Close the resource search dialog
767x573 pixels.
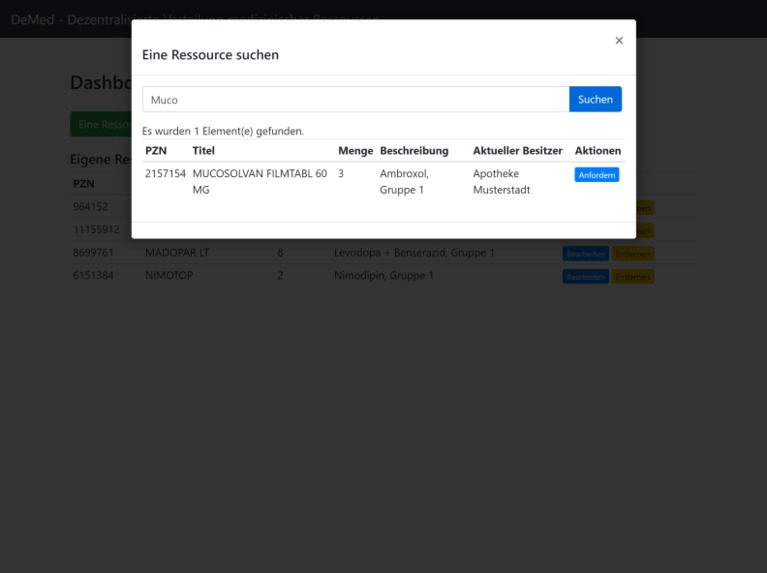pyautogui.click(x=619, y=41)
